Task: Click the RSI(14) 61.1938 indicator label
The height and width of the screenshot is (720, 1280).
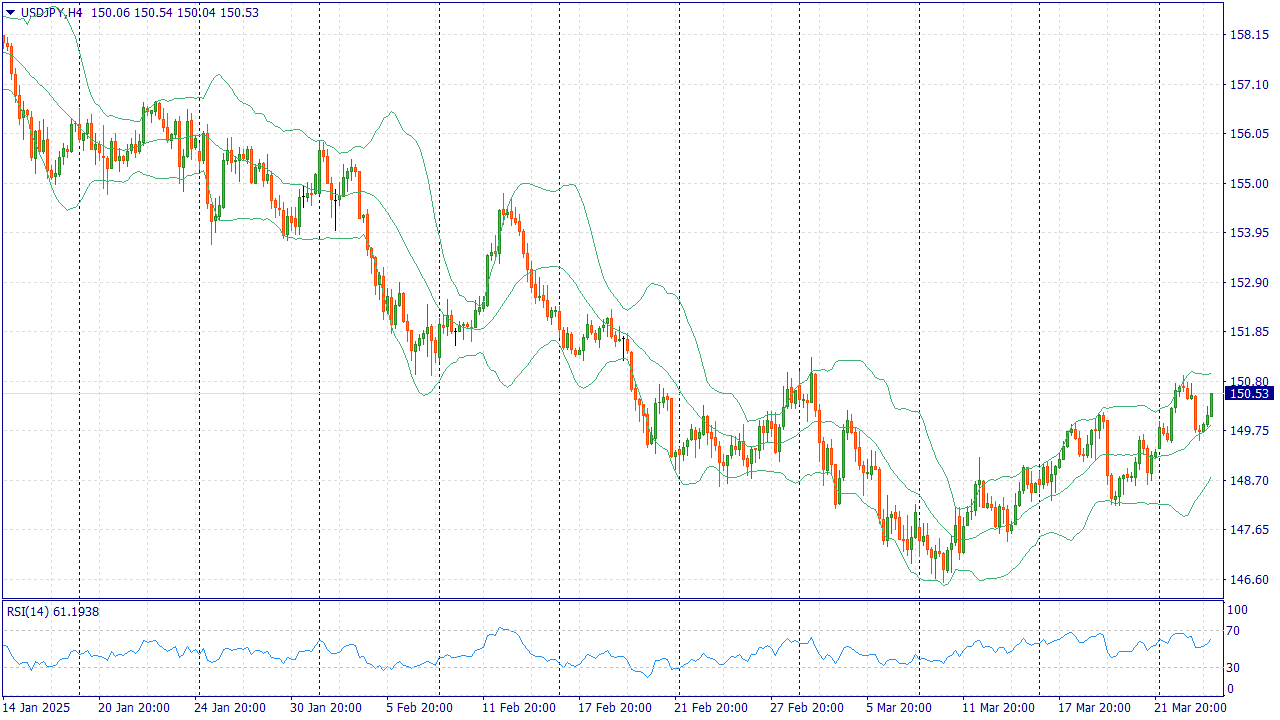Action: tap(53, 611)
